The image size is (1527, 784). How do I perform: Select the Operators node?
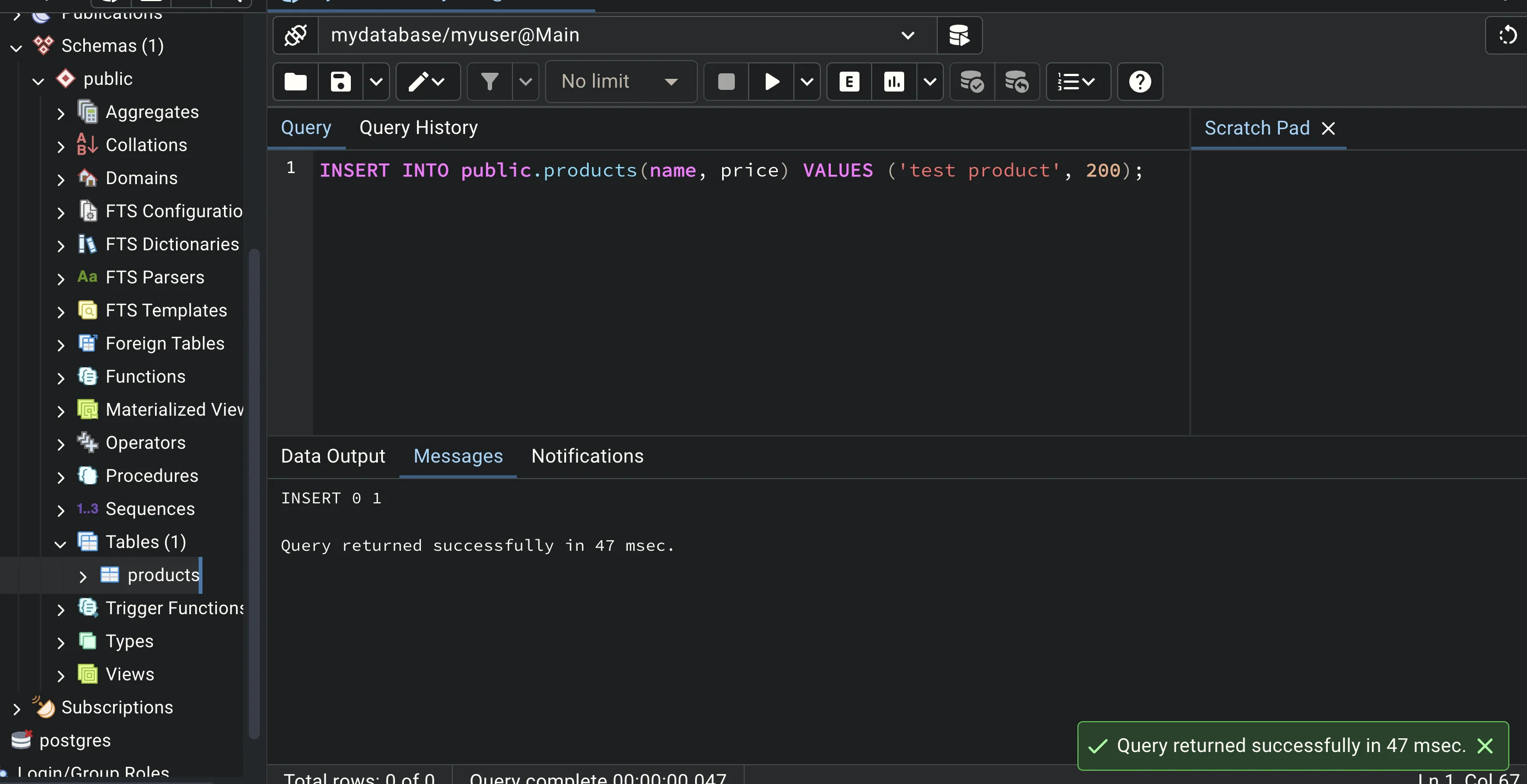[145, 443]
